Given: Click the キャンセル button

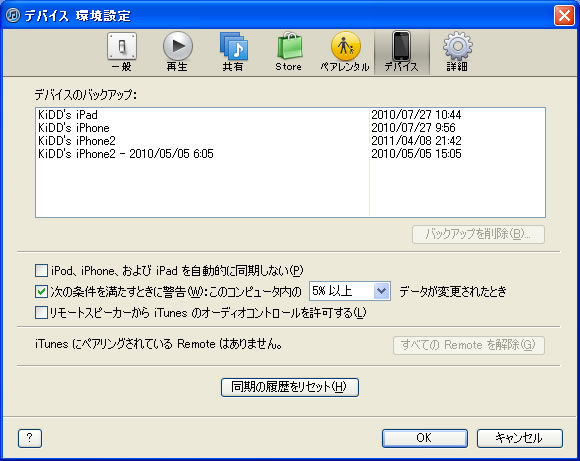Looking at the screenshot, I should (x=520, y=438).
